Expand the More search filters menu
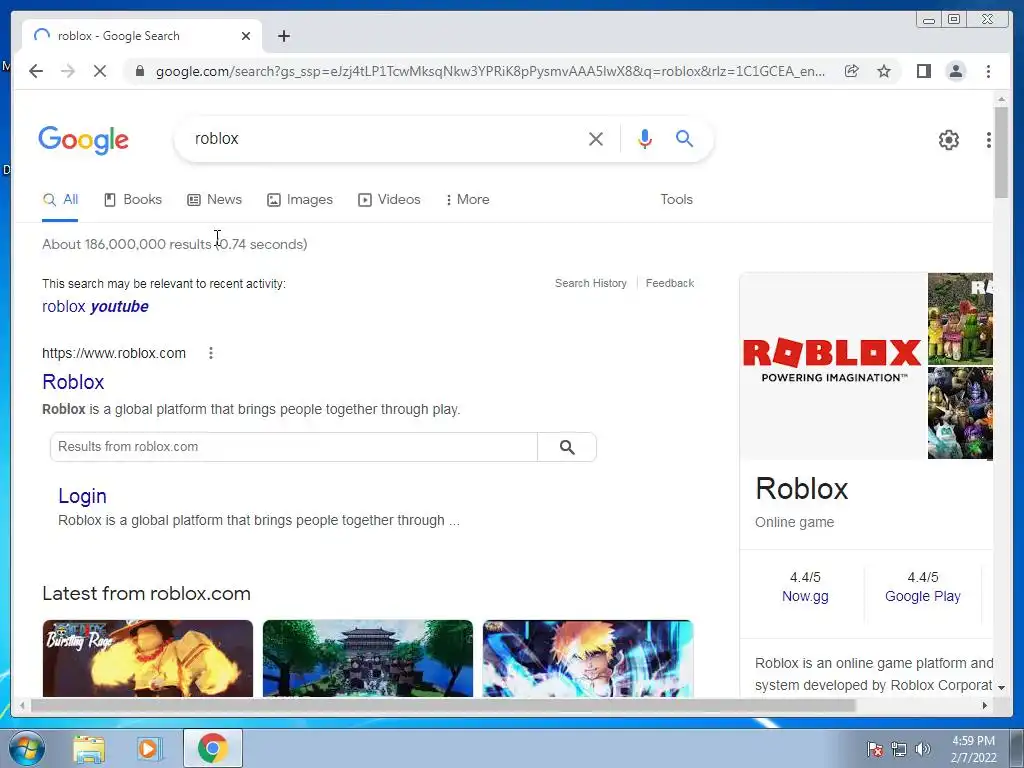This screenshot has height=768, width=1024. pyautogui.click(x=468, y=200)
